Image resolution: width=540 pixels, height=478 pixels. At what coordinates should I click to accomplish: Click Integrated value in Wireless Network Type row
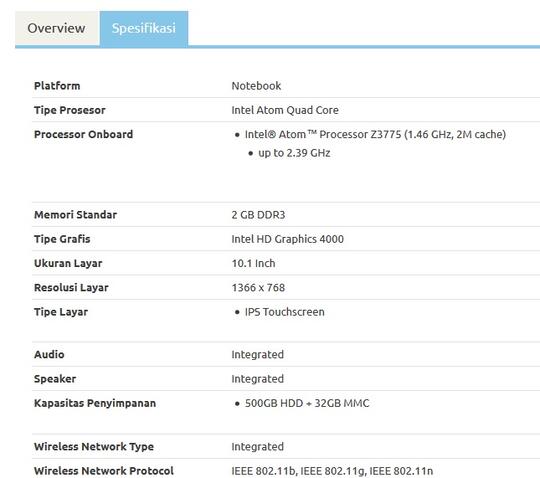[258, 447]
